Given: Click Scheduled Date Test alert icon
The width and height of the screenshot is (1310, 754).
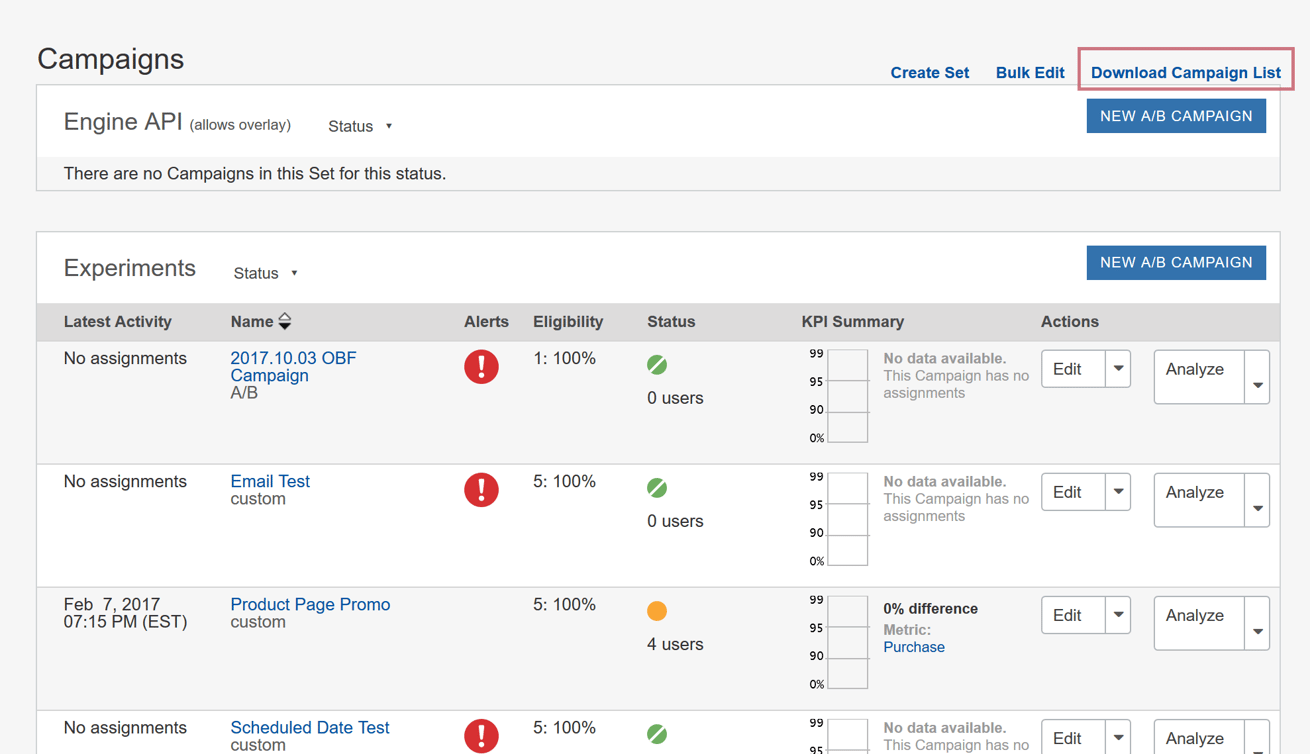Looking at the screenshot, I should pyautogui.click(x=481, y=735).
